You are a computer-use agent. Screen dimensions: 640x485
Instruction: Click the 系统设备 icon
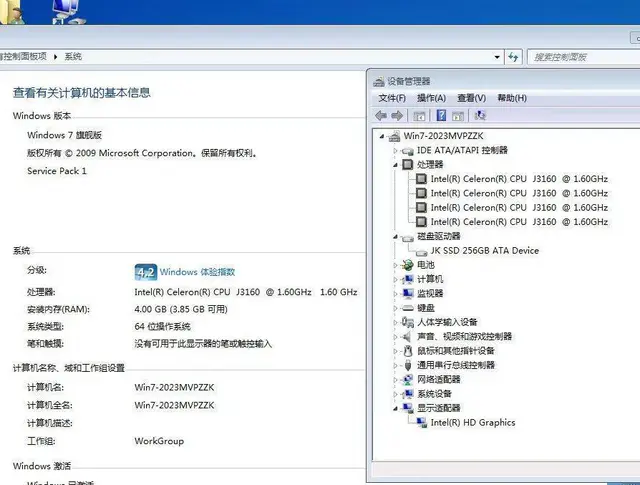pos(407,394)
